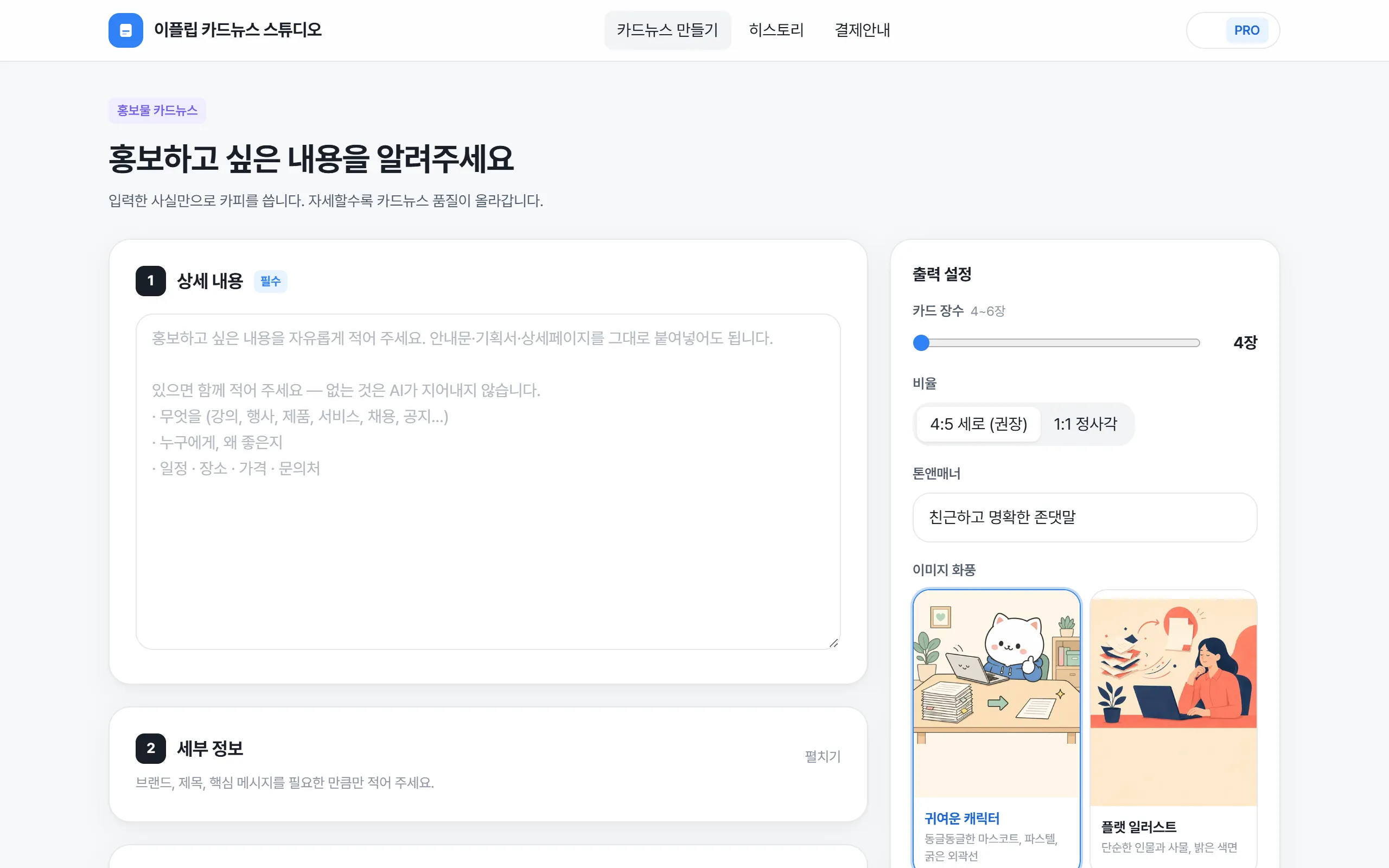Click the 4~6장 range hint text
The height and width of the screenshot is (868, 1389).
point(987,311)
